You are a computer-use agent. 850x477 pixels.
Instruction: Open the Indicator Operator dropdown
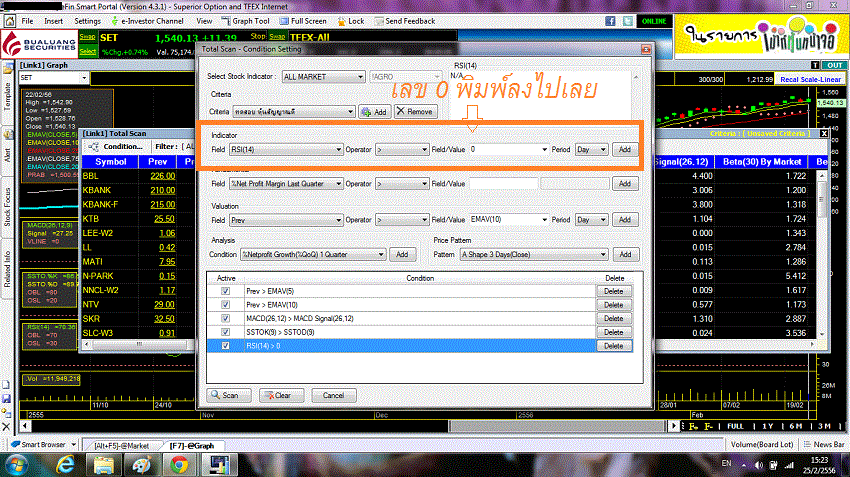click(402, 150)
